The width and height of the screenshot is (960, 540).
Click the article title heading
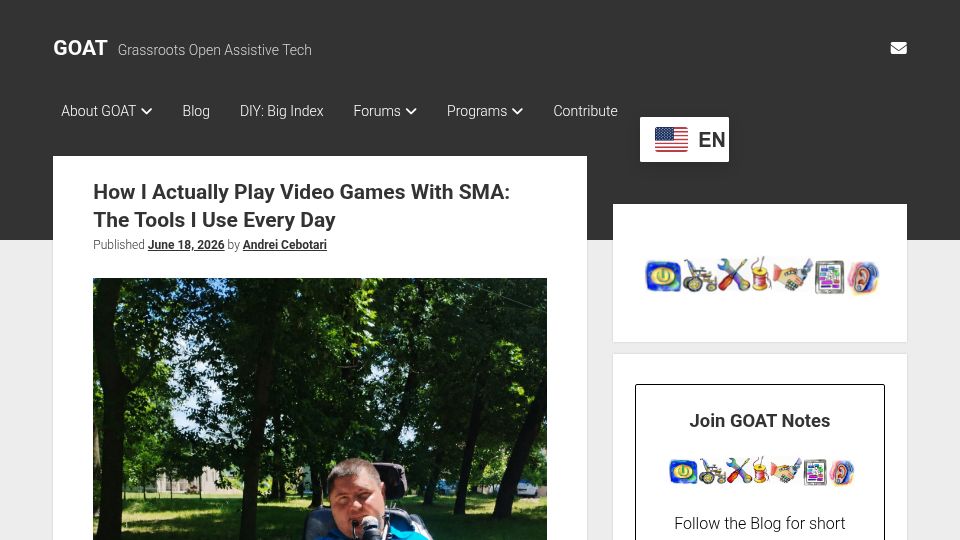tap(301, 206)
